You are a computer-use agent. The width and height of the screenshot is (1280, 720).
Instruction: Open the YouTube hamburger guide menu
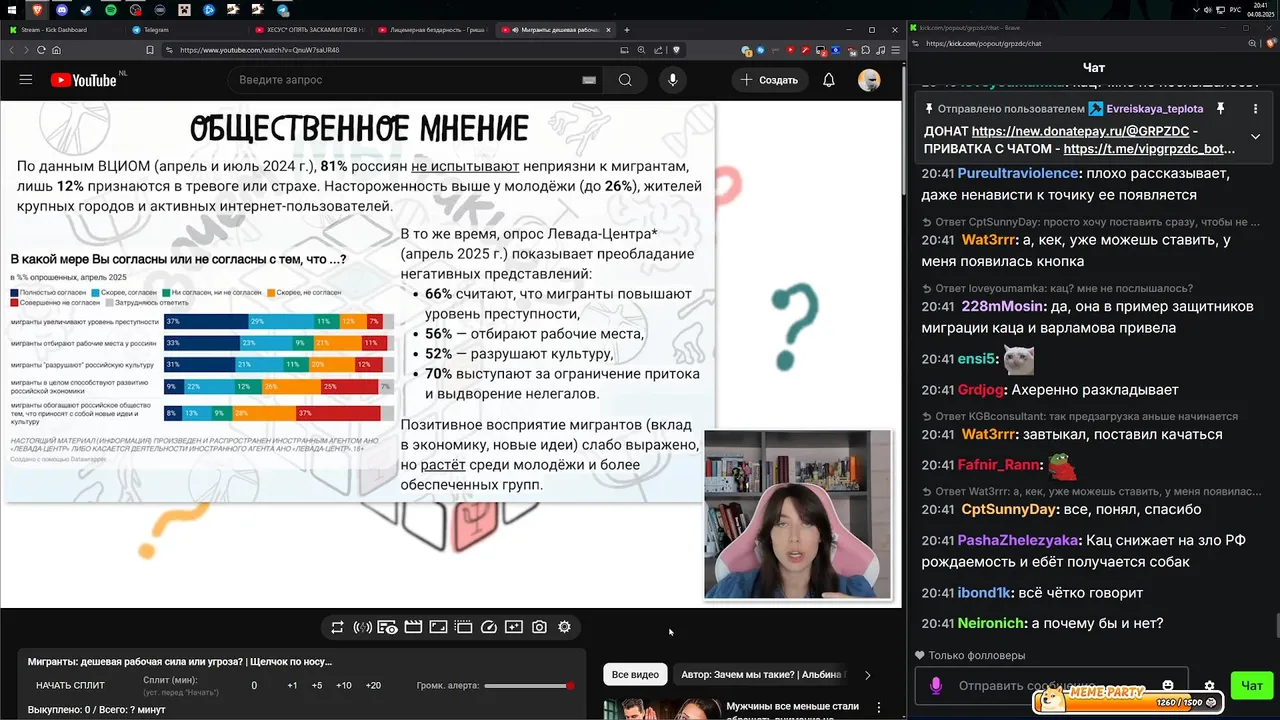[x=26, y=80]
